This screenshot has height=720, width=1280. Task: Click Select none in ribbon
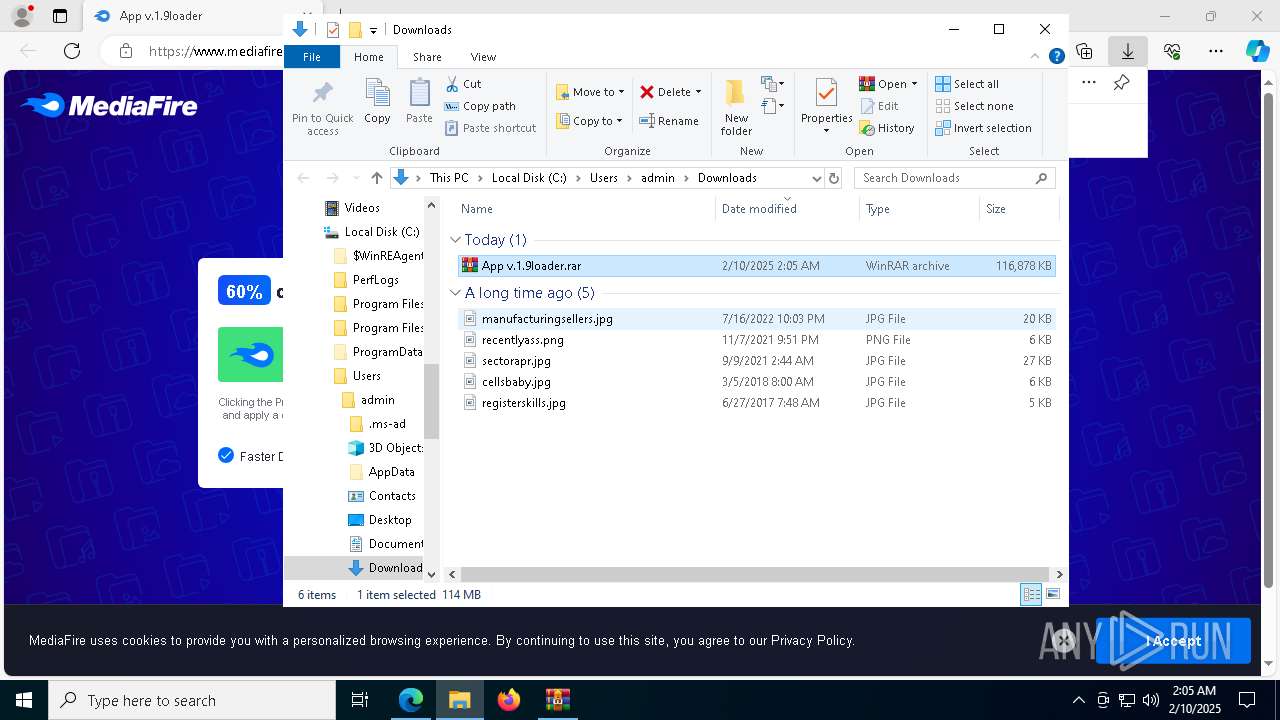click(x=974, y=106)
